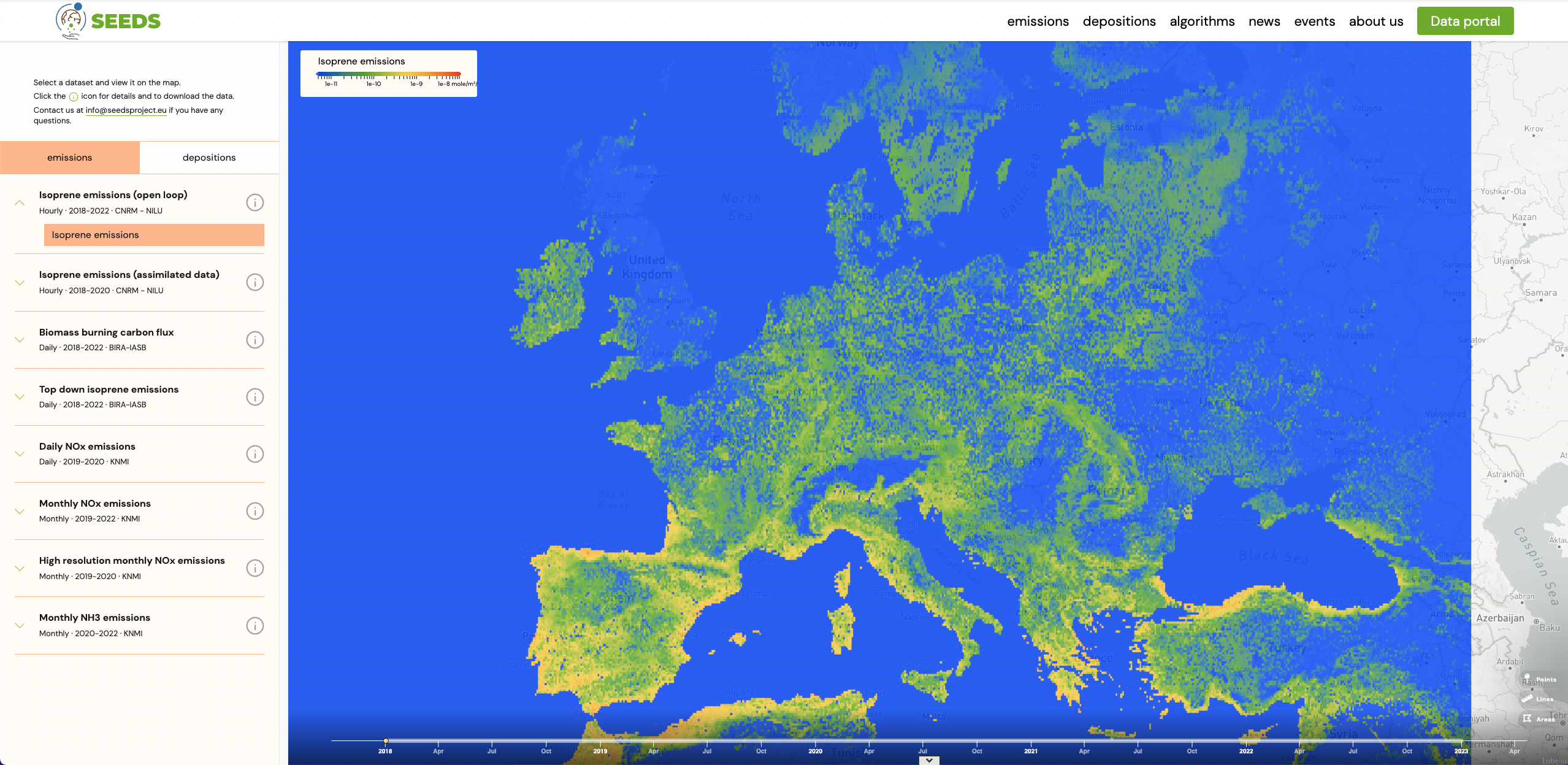Switch to the emissions tab in sidebar
The image size is (1568, 765).
tap(70, 158)
